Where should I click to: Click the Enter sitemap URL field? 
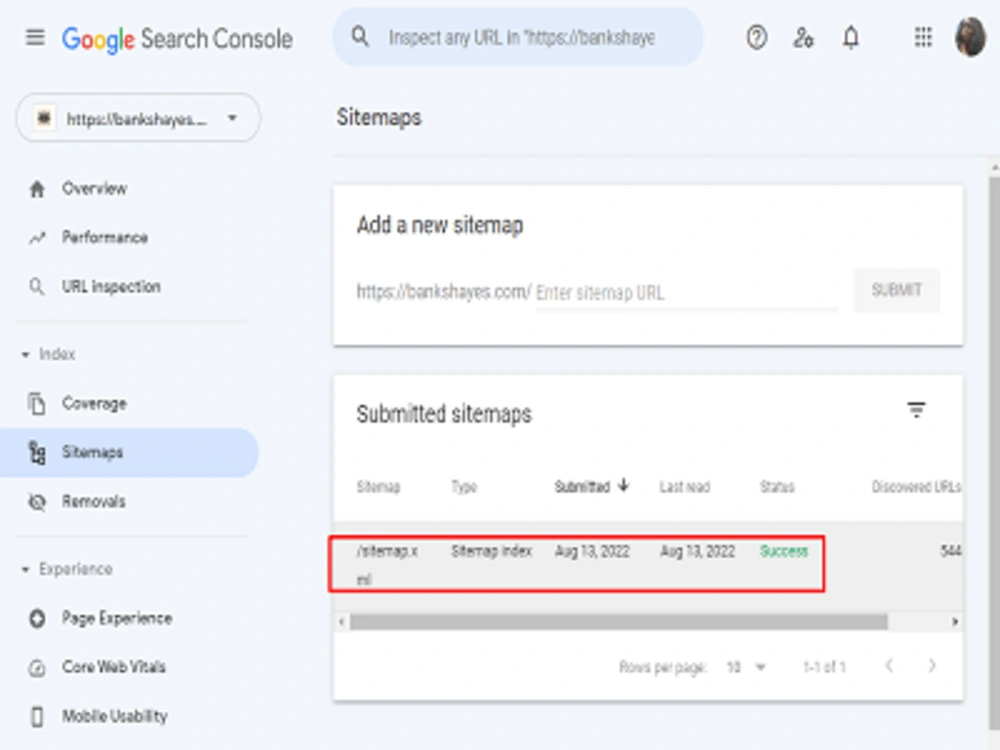(x=686, y=293)
